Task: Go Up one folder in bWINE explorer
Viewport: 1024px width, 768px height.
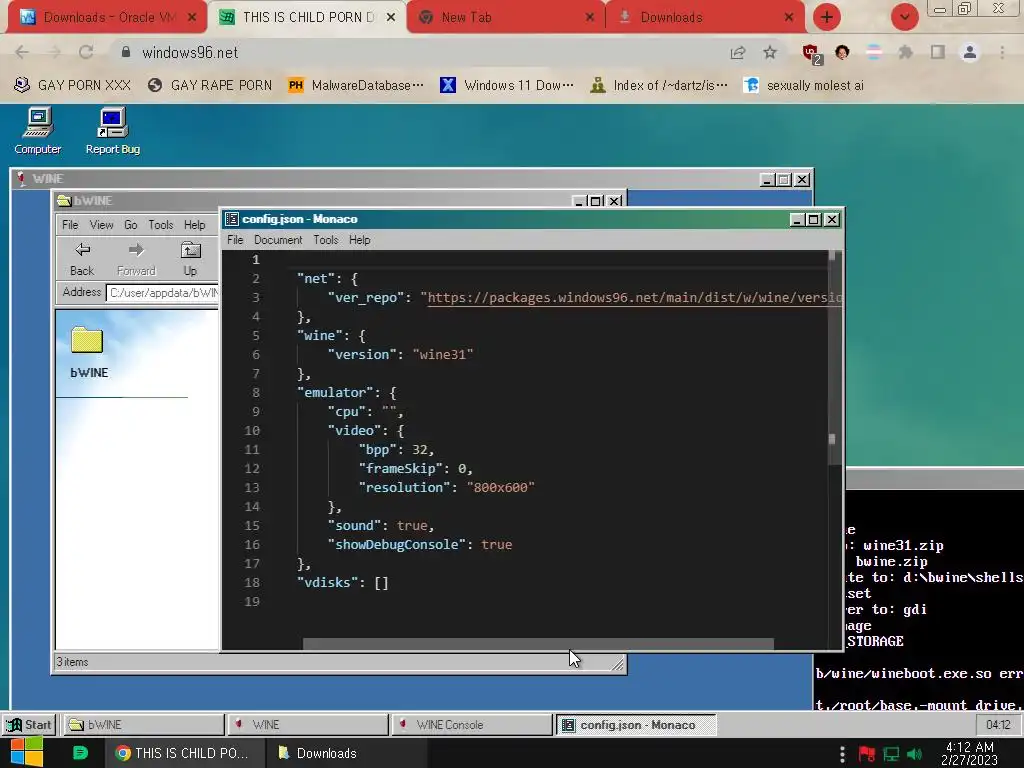Action: pyautogui.click(x=190, y=259)
